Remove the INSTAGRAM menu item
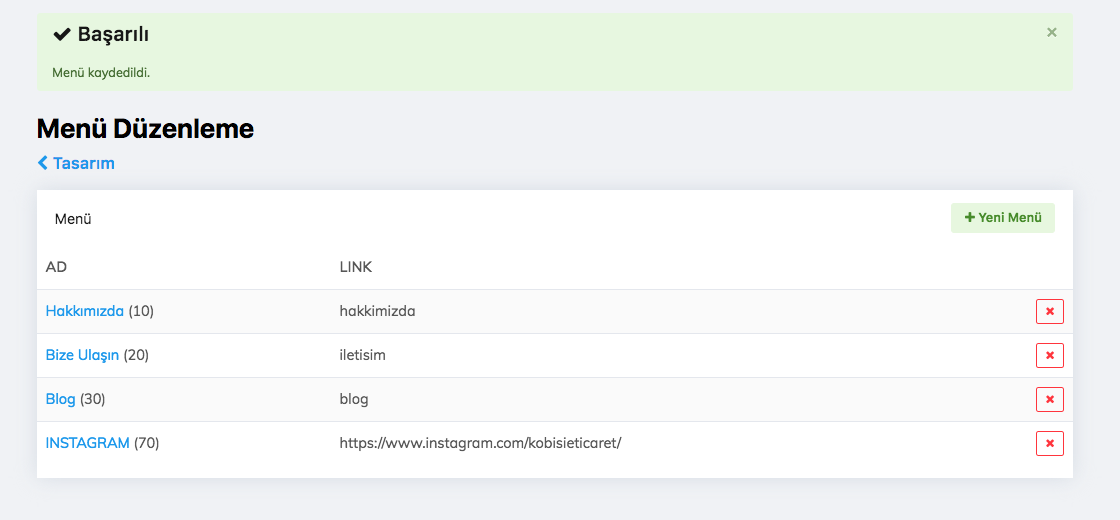The height and width of the screenshot is (520, 1120). (x=1049, y=444)
